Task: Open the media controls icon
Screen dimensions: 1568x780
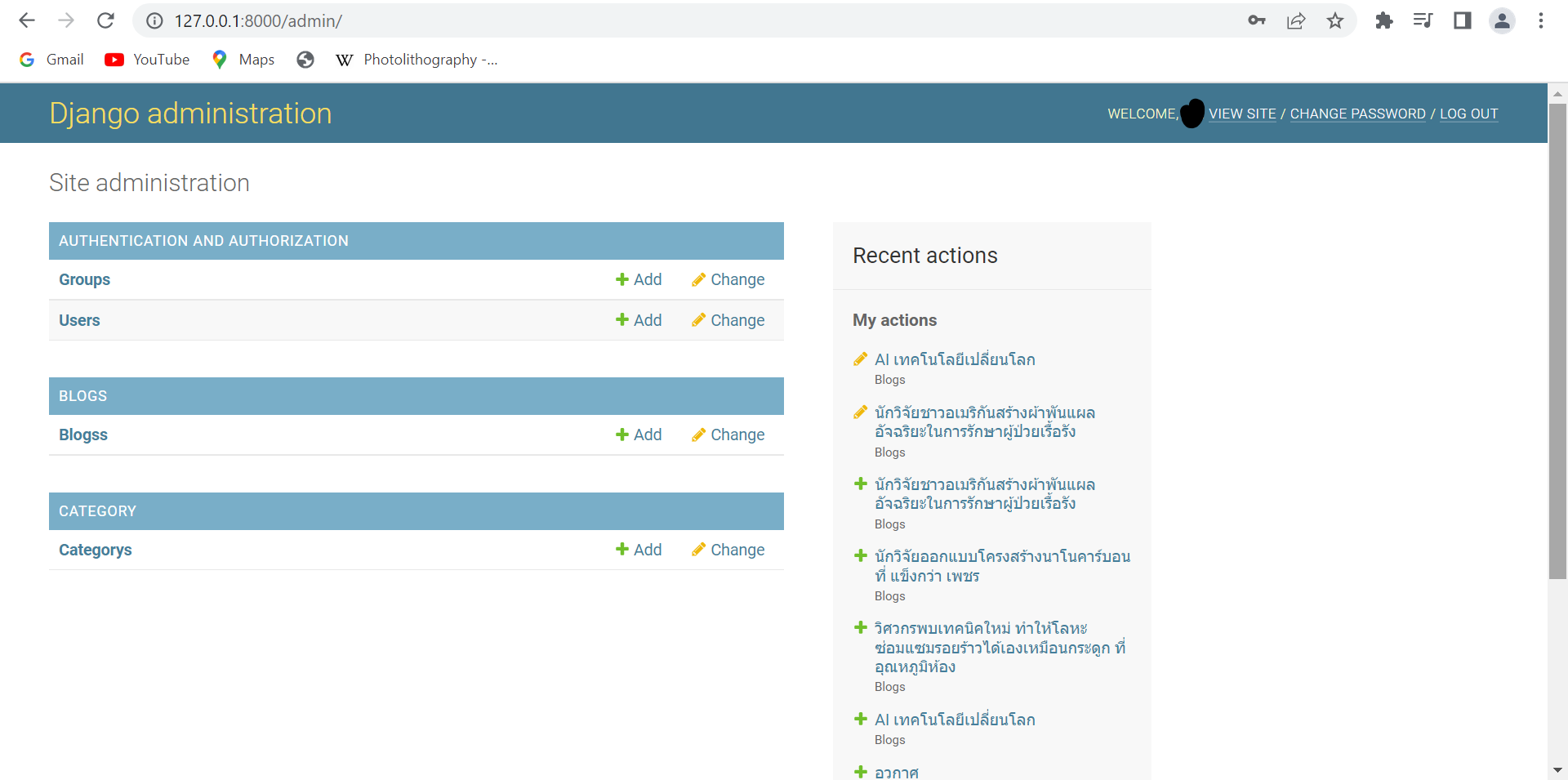Action: (1423, 20)
